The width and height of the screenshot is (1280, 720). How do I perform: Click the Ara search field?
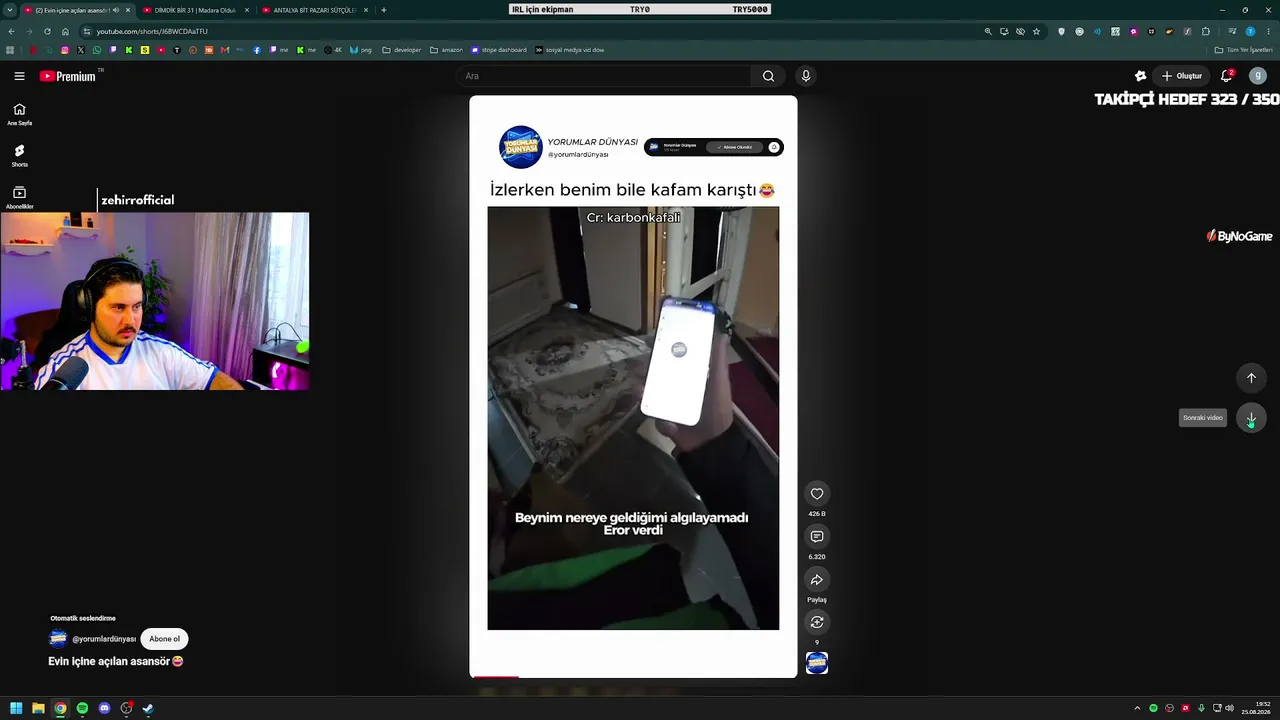pos(603,76)
